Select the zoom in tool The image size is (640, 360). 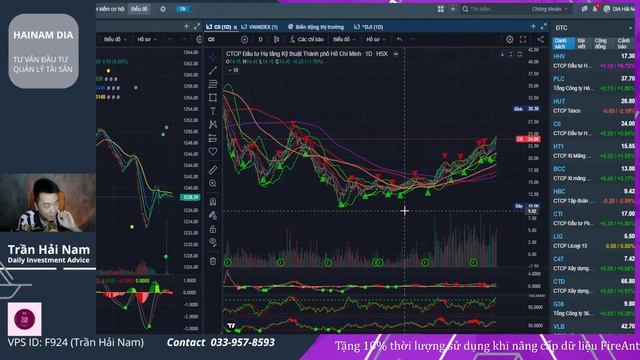click(213, 183)
